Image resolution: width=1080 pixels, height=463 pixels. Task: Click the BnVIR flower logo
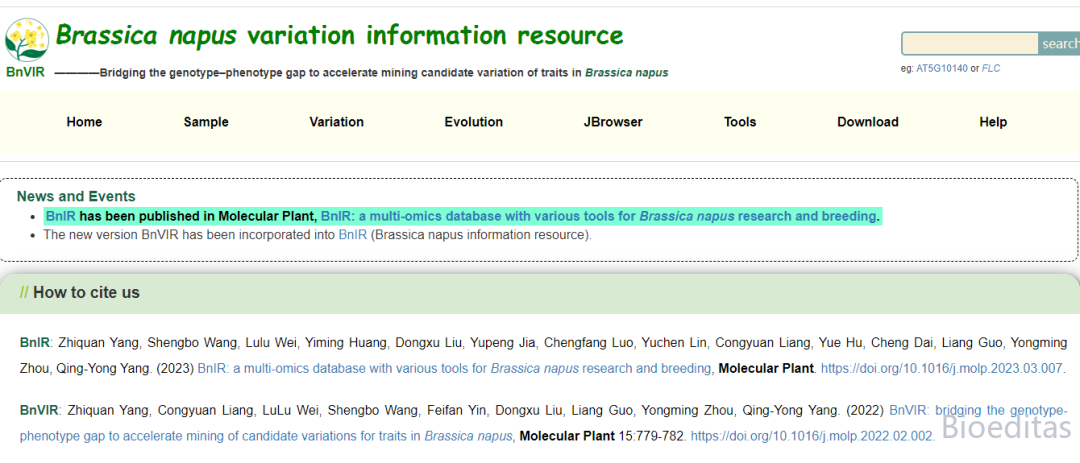coord(26,41)
